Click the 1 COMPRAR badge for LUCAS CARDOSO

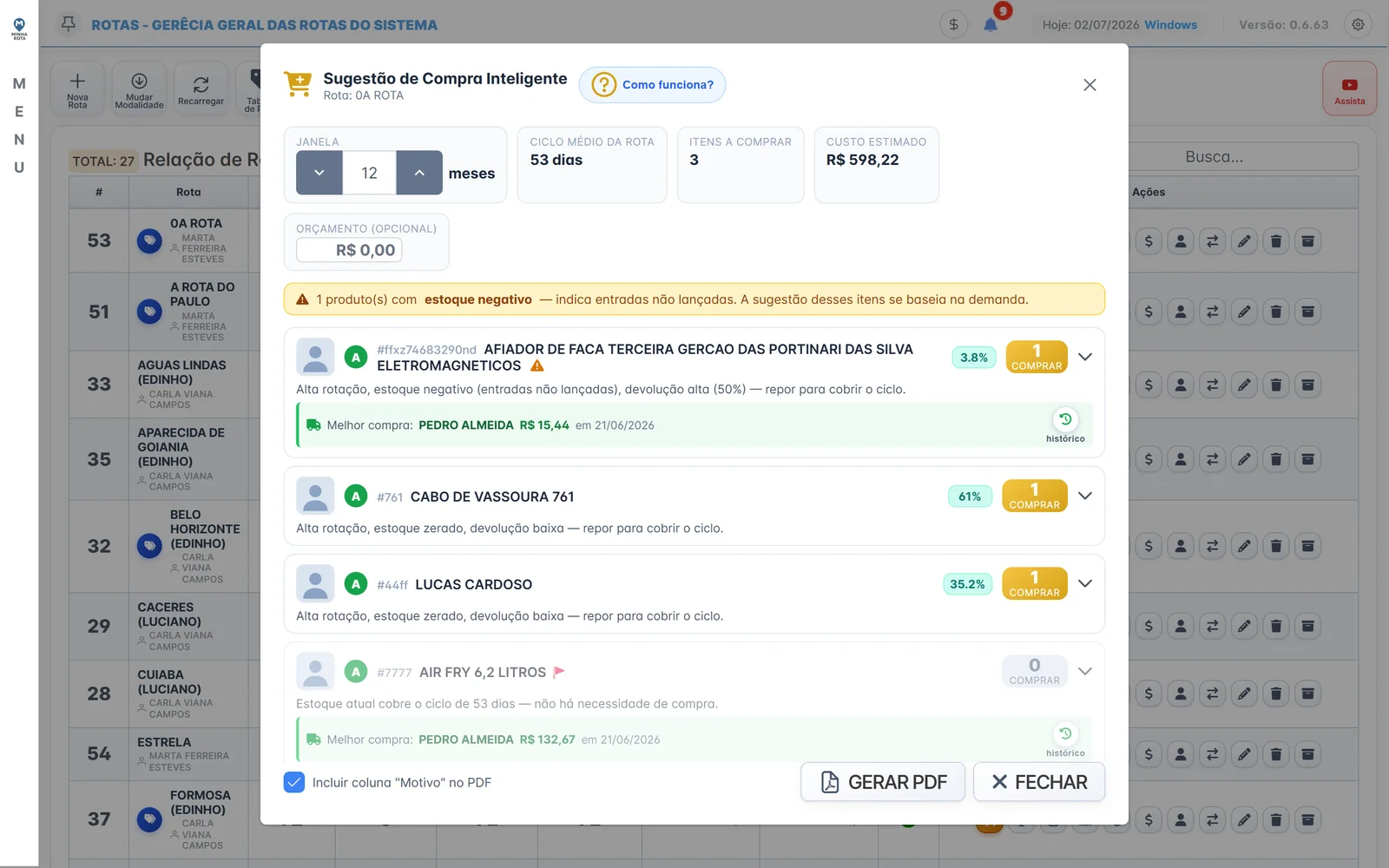(1035, 583)
